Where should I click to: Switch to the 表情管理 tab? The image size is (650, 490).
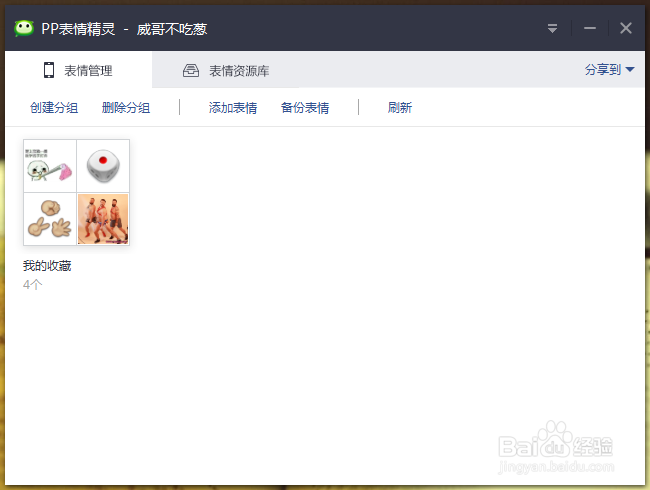click(x=78, y=70)
